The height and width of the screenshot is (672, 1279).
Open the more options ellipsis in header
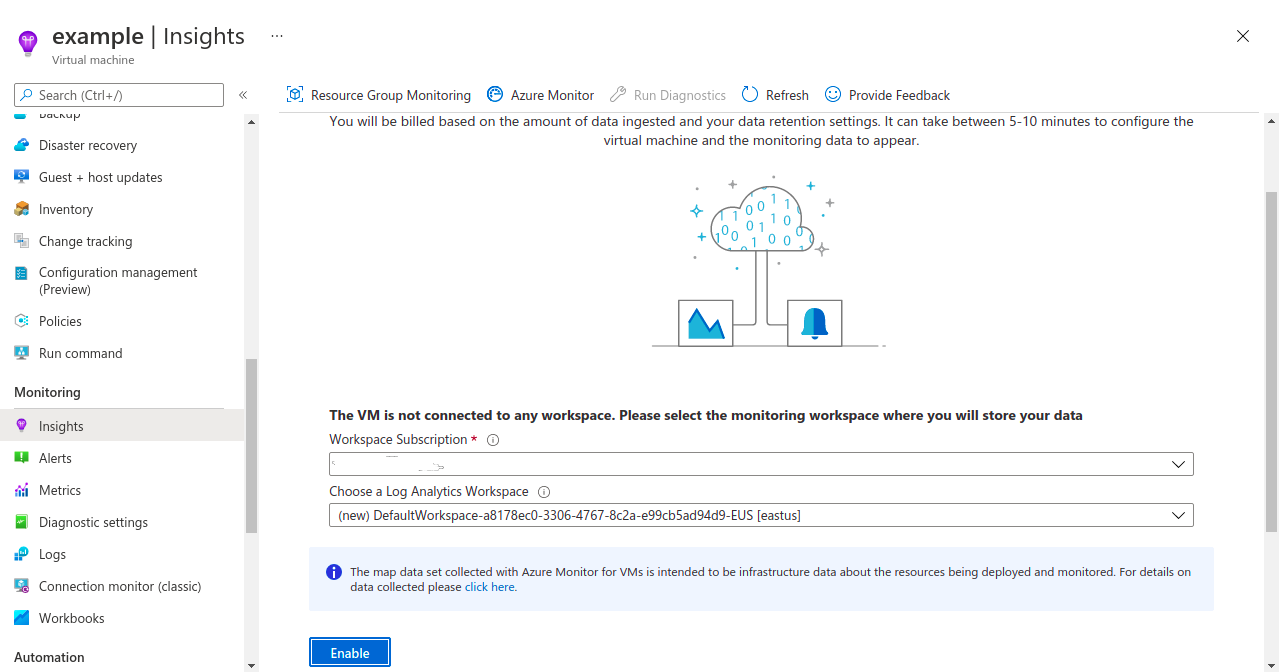coord(277,36)
